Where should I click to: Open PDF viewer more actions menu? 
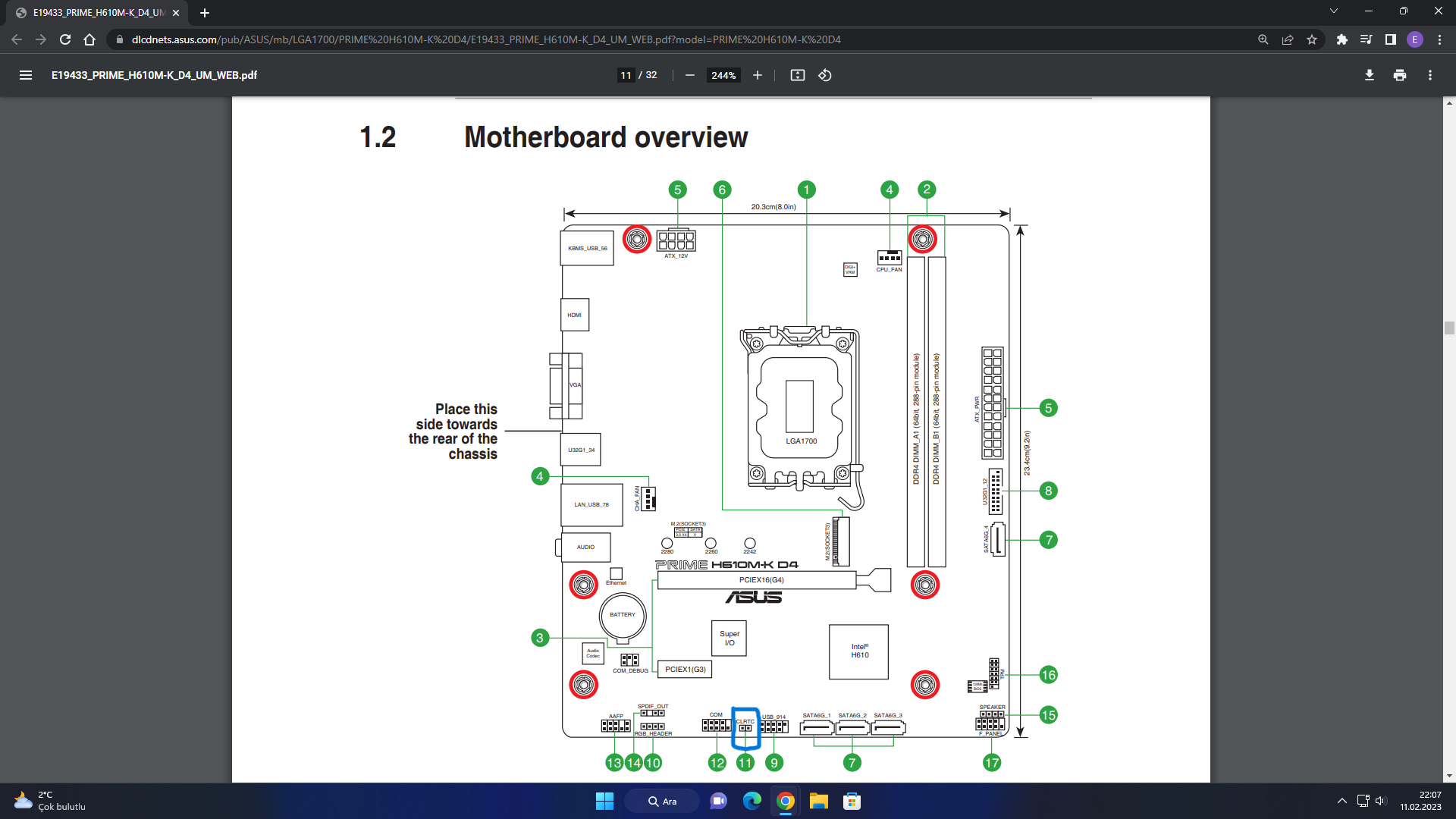(x=1429, y=75)
